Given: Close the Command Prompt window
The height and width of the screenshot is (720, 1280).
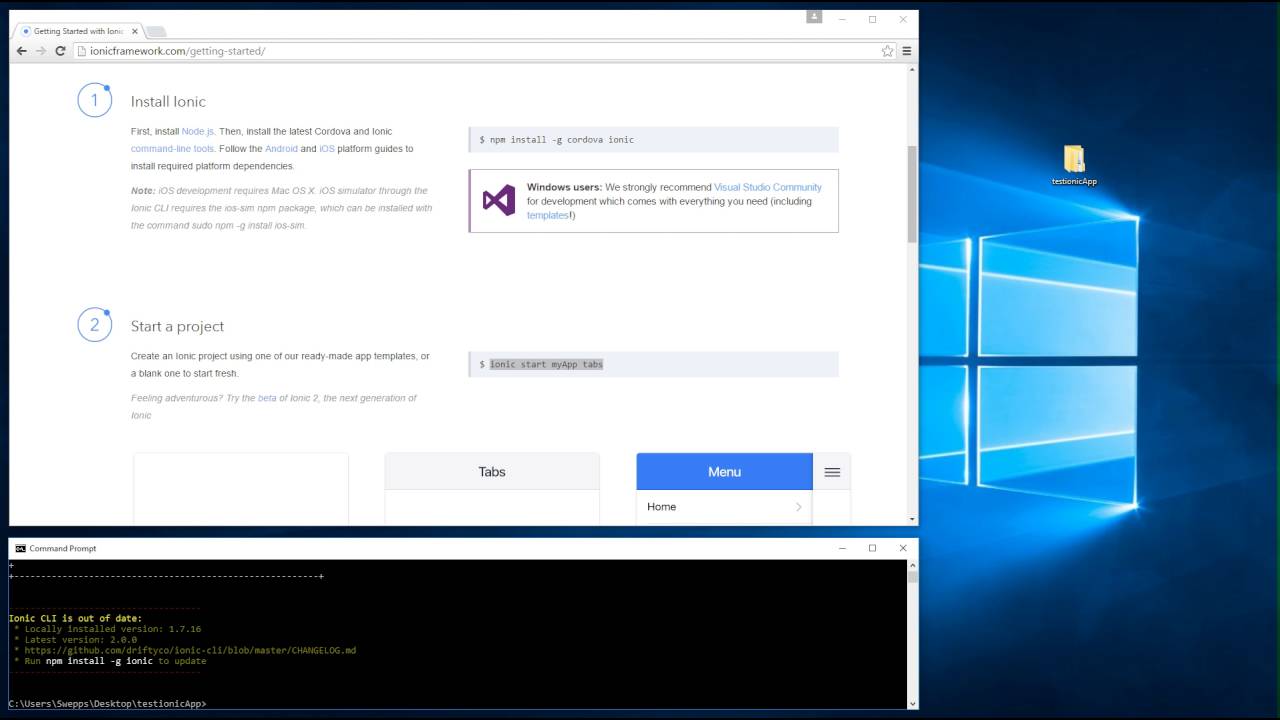Looking at the screenshot, I should click(903, 548).
